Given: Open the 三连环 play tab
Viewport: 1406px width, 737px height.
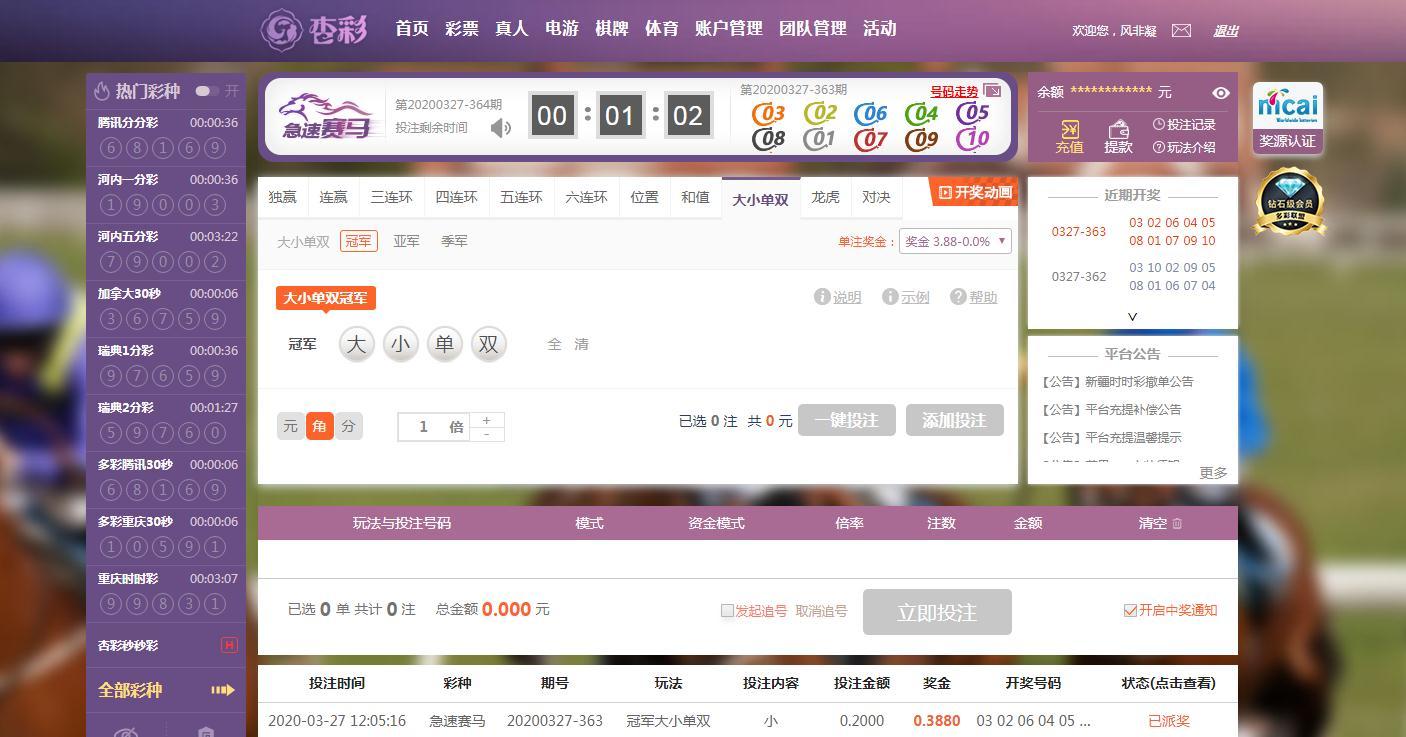Looking at the screenshot, I should [x=391, y=197].
